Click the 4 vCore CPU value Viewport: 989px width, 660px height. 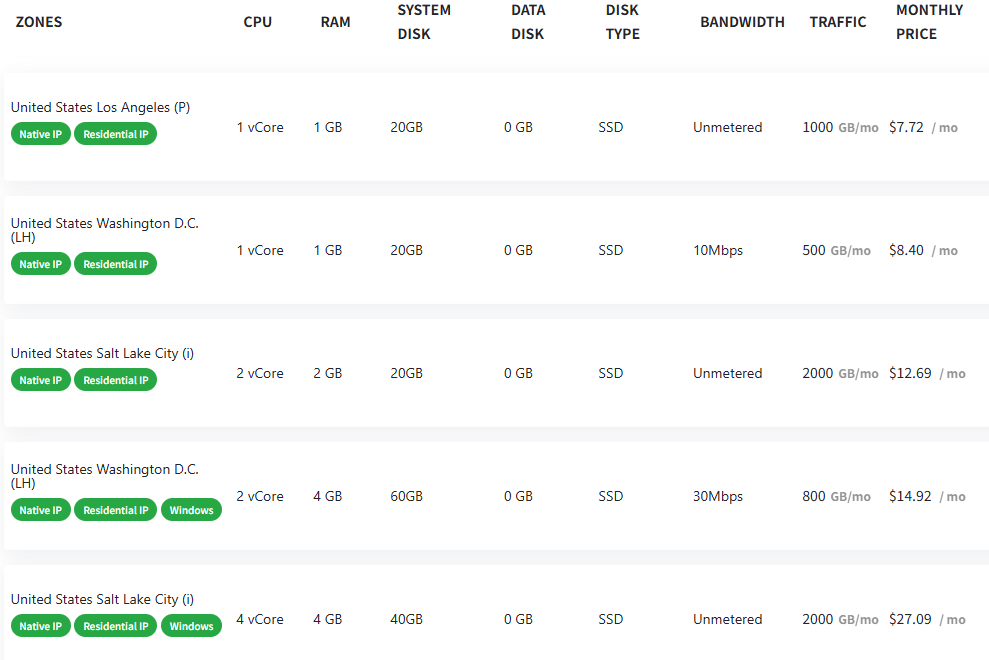click(260, 620)
